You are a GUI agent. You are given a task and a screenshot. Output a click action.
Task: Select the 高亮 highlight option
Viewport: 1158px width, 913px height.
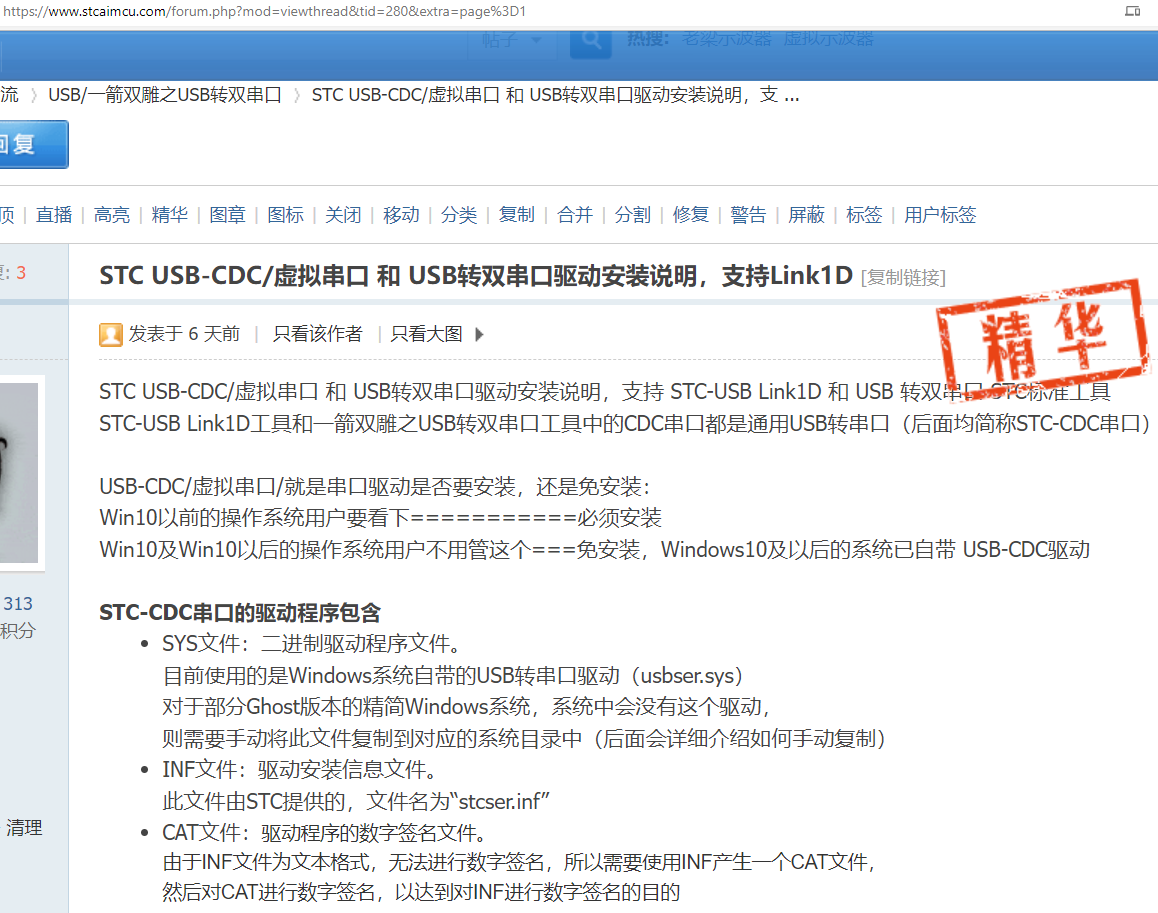112,215
